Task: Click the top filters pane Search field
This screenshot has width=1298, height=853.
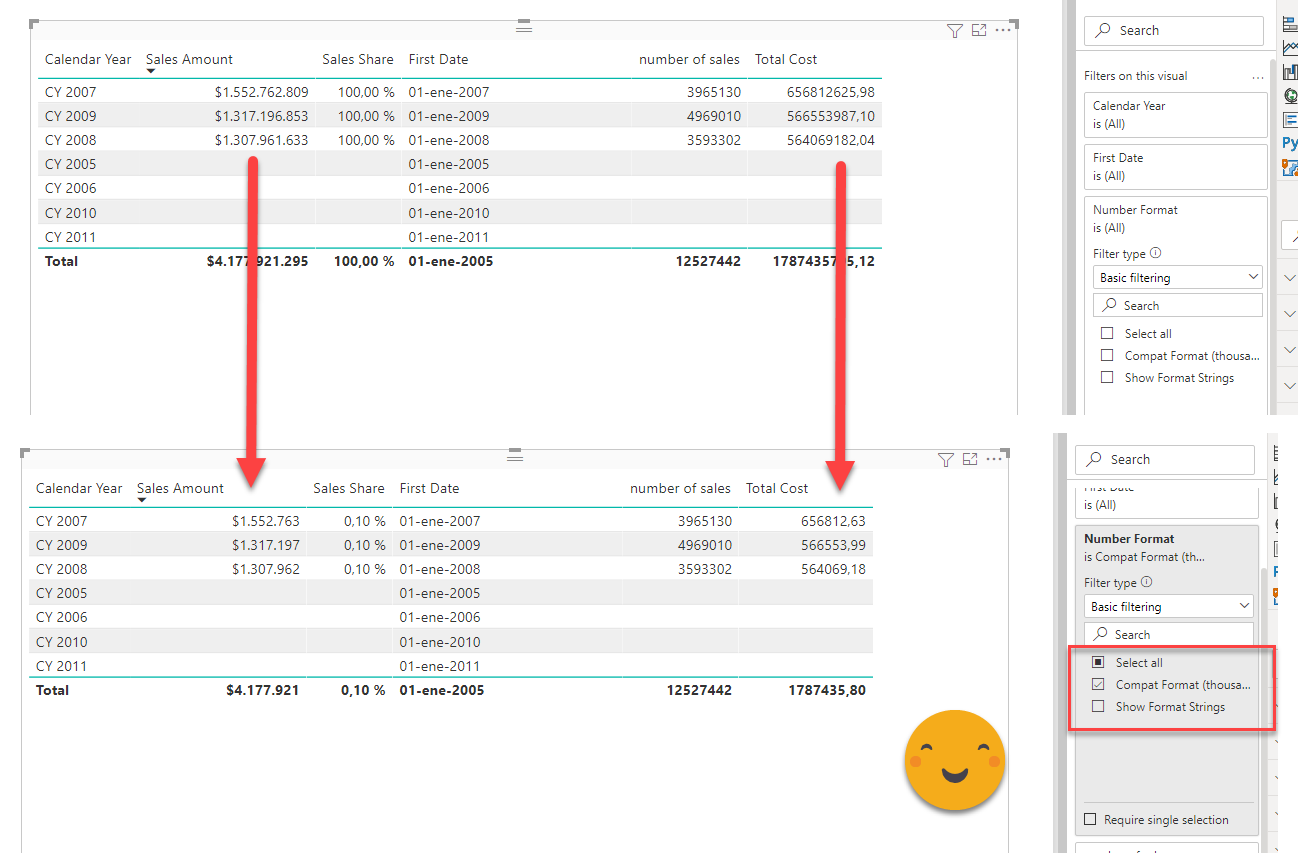Action: click(x=1174, y=31)
